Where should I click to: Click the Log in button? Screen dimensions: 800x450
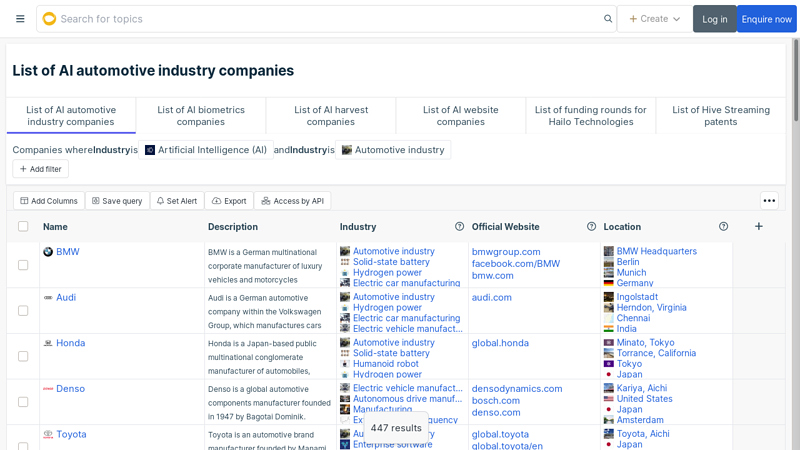[x=714, y=19]
